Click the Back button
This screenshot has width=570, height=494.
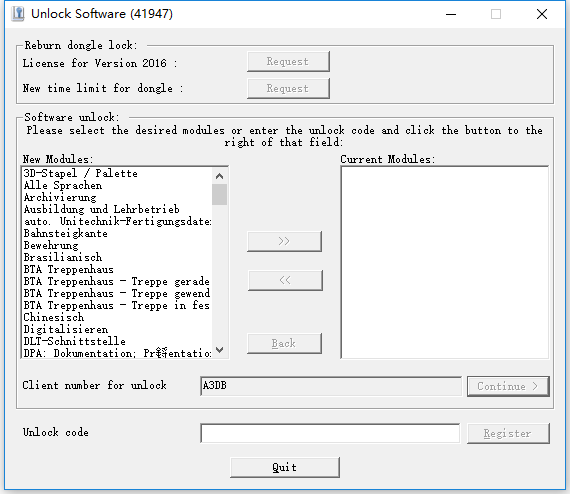pyautogui.click(x=284, y=343)
